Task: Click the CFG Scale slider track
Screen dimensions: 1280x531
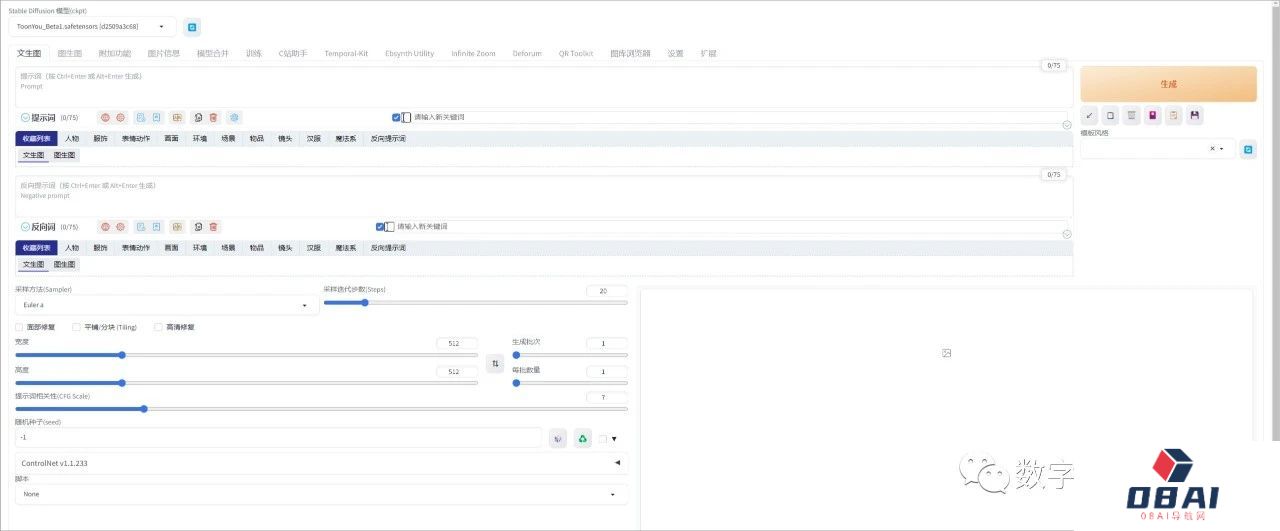Action: tap(320, 408)
